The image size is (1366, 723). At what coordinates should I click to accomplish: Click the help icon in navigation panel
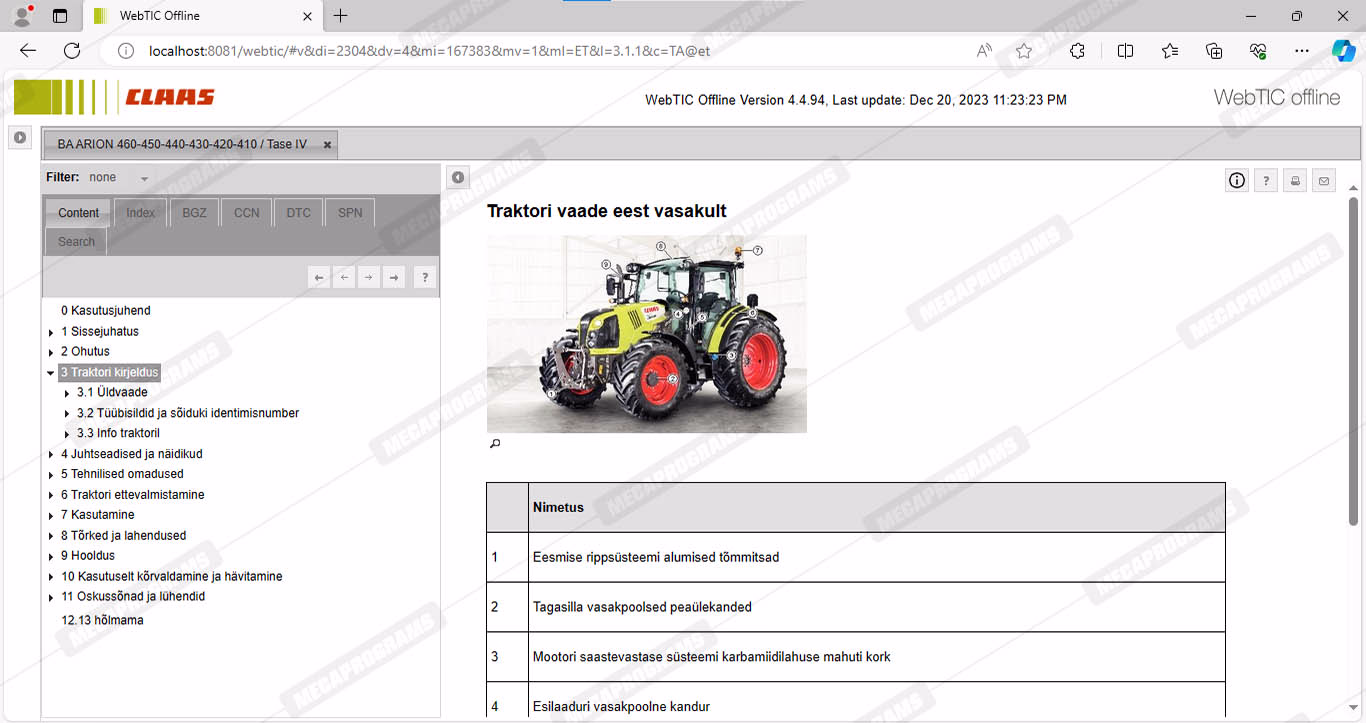[425, 278]
